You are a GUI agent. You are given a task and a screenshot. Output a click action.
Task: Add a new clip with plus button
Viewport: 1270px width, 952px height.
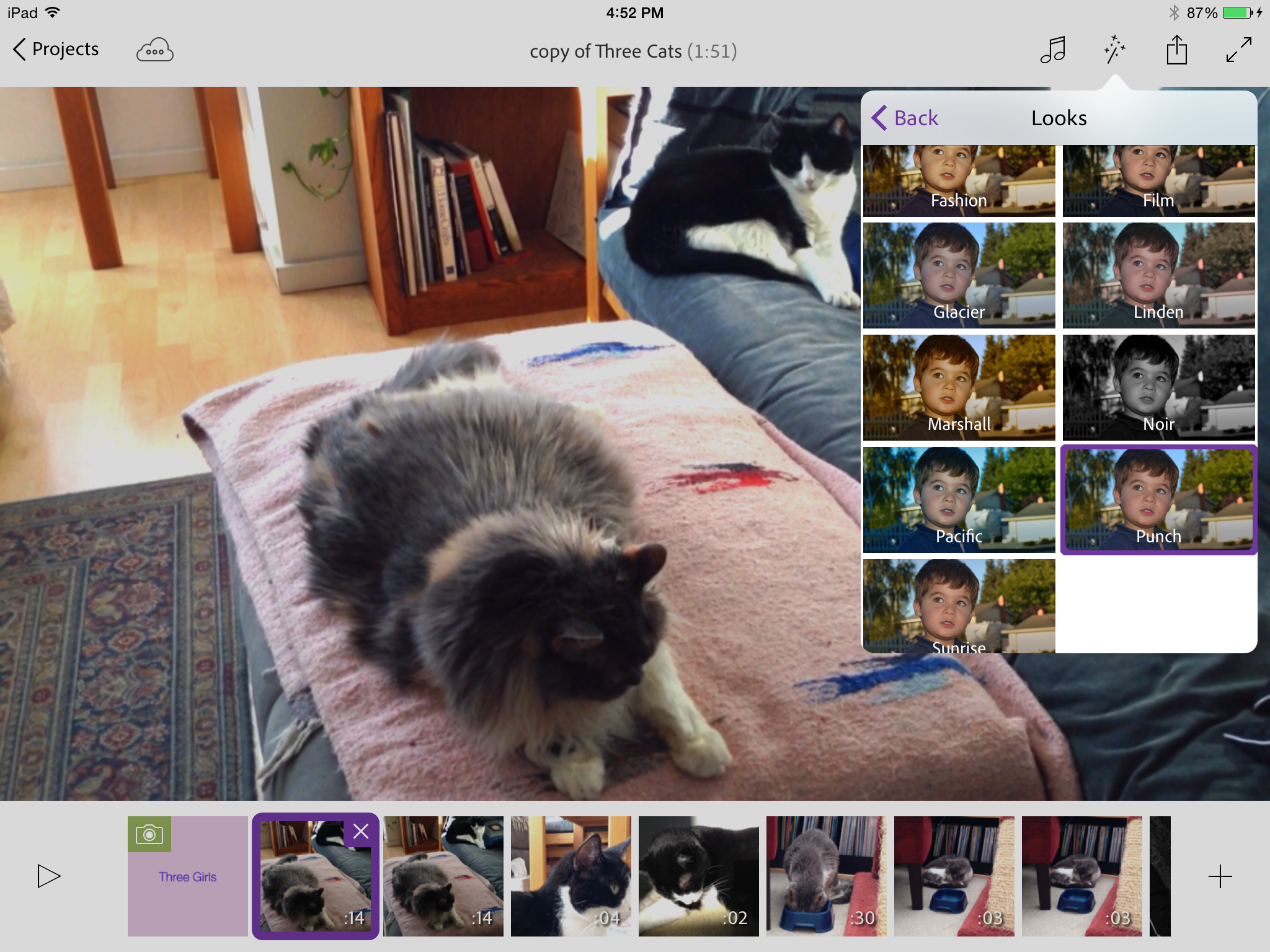1220,876
